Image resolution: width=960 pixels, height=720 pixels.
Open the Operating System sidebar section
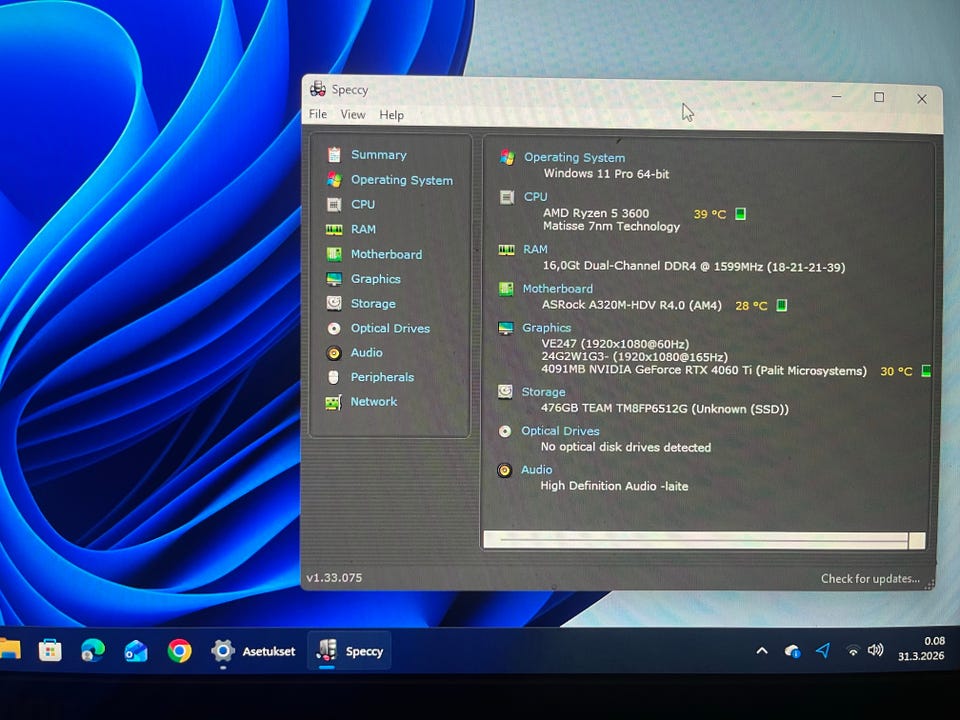pos(402,180)
